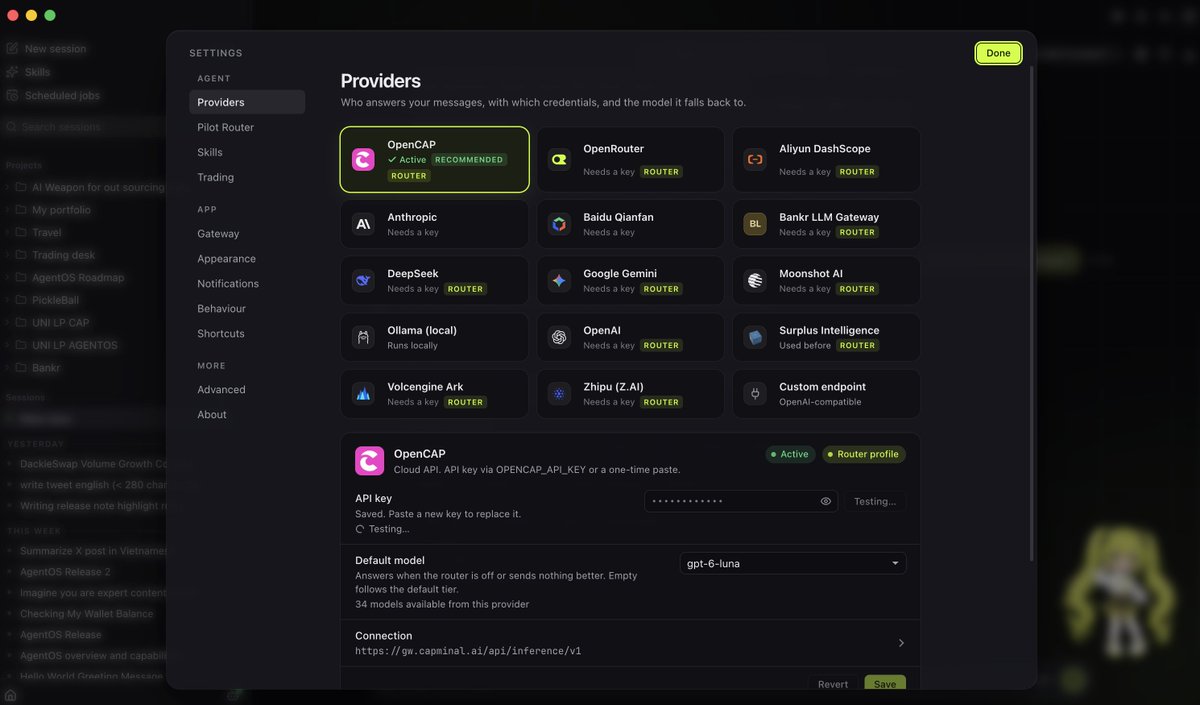Open the Gateway settings section
1200x705 pixels.
pos(247,233)
